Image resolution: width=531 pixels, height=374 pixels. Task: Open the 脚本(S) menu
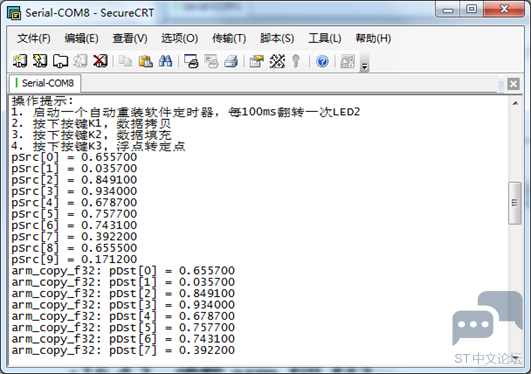(277, 38)
